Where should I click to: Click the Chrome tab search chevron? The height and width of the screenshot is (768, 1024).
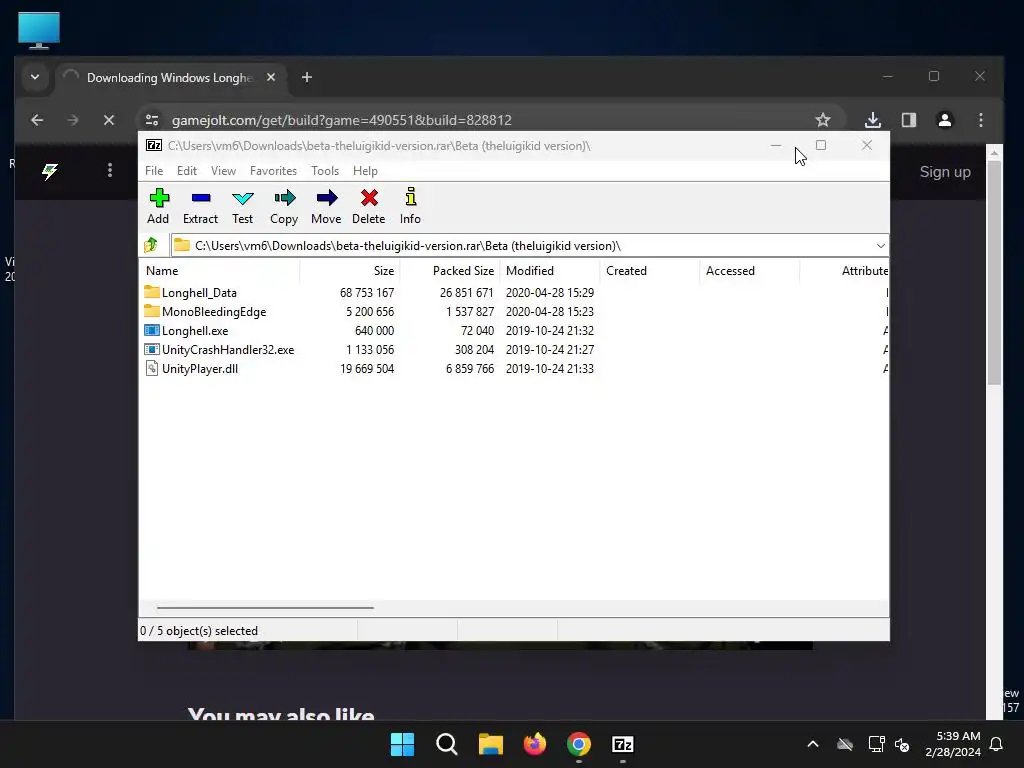tap(35, 77)
